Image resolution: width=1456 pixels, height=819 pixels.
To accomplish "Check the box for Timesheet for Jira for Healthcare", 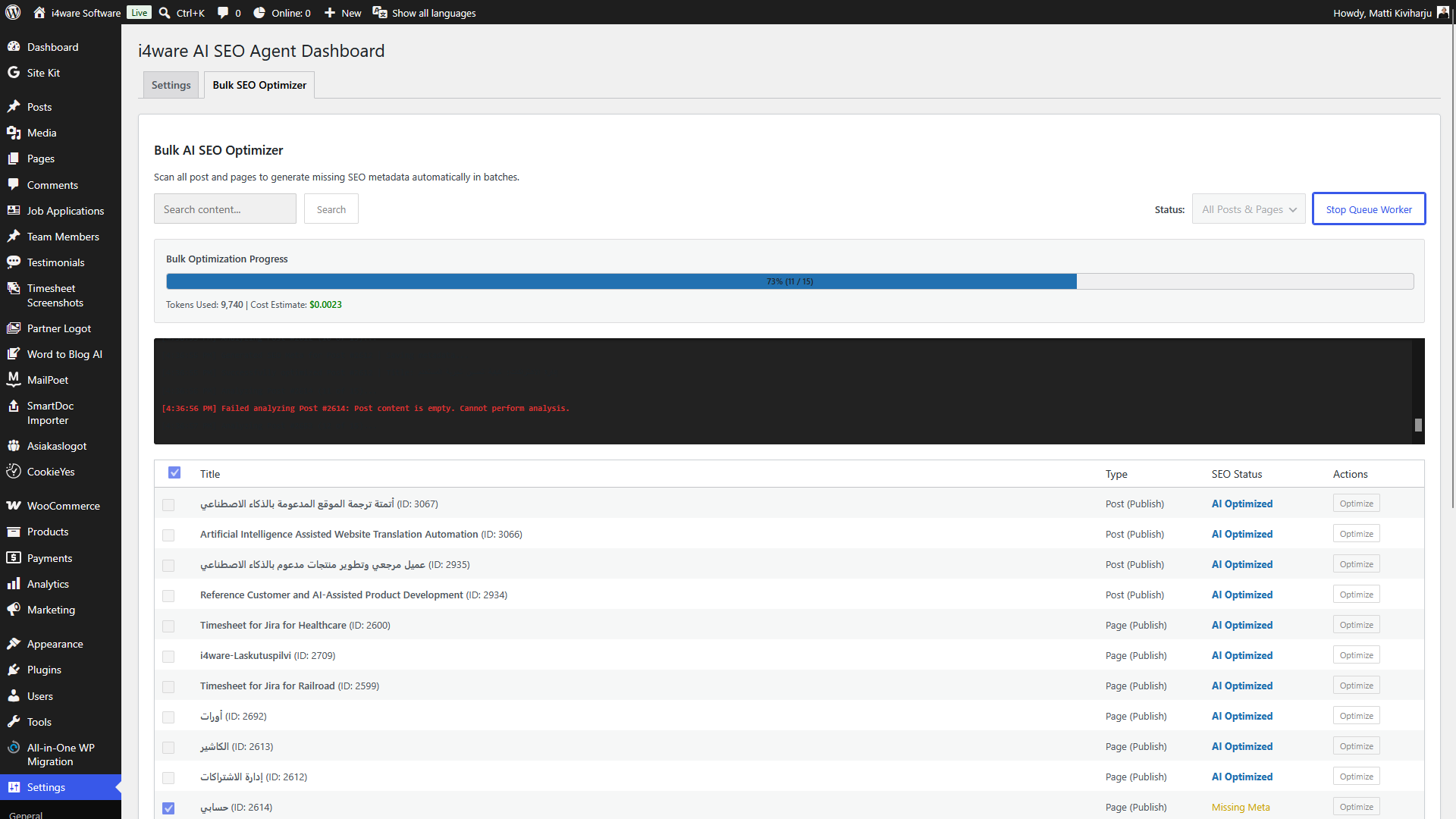I will 168,626.
